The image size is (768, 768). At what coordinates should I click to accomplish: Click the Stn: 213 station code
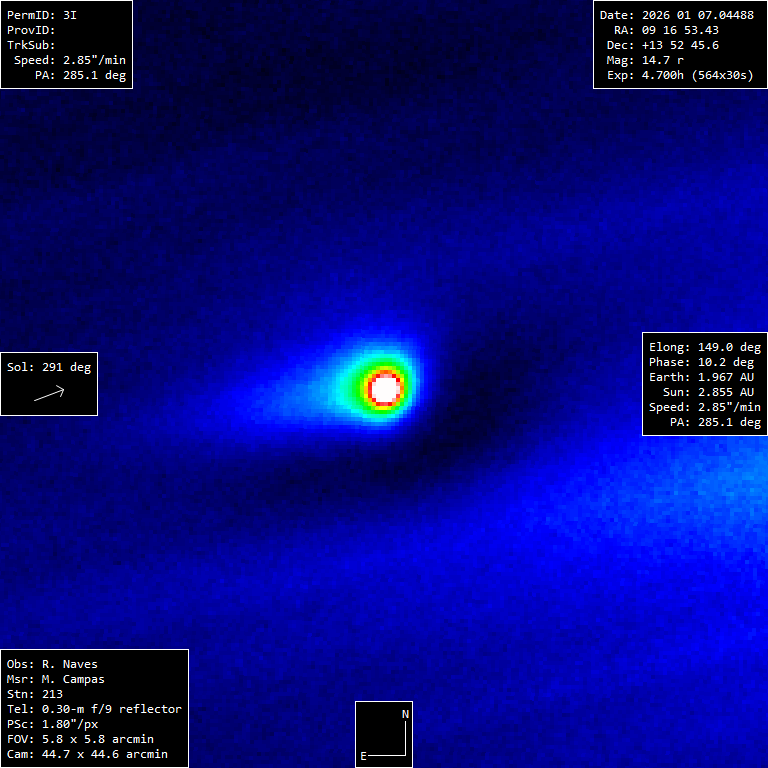[35, 694]
